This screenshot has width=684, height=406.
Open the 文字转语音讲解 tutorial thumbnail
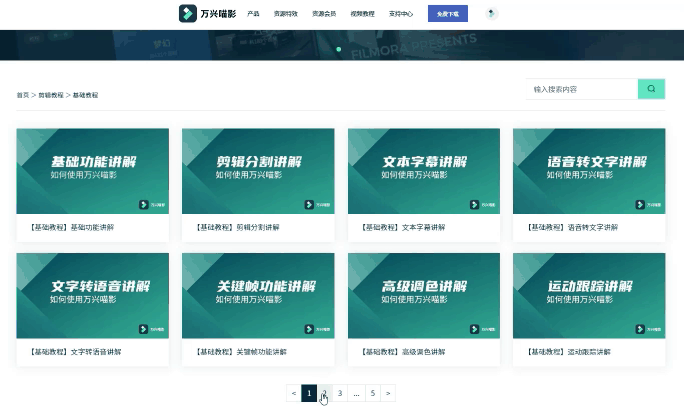[92, 296]
